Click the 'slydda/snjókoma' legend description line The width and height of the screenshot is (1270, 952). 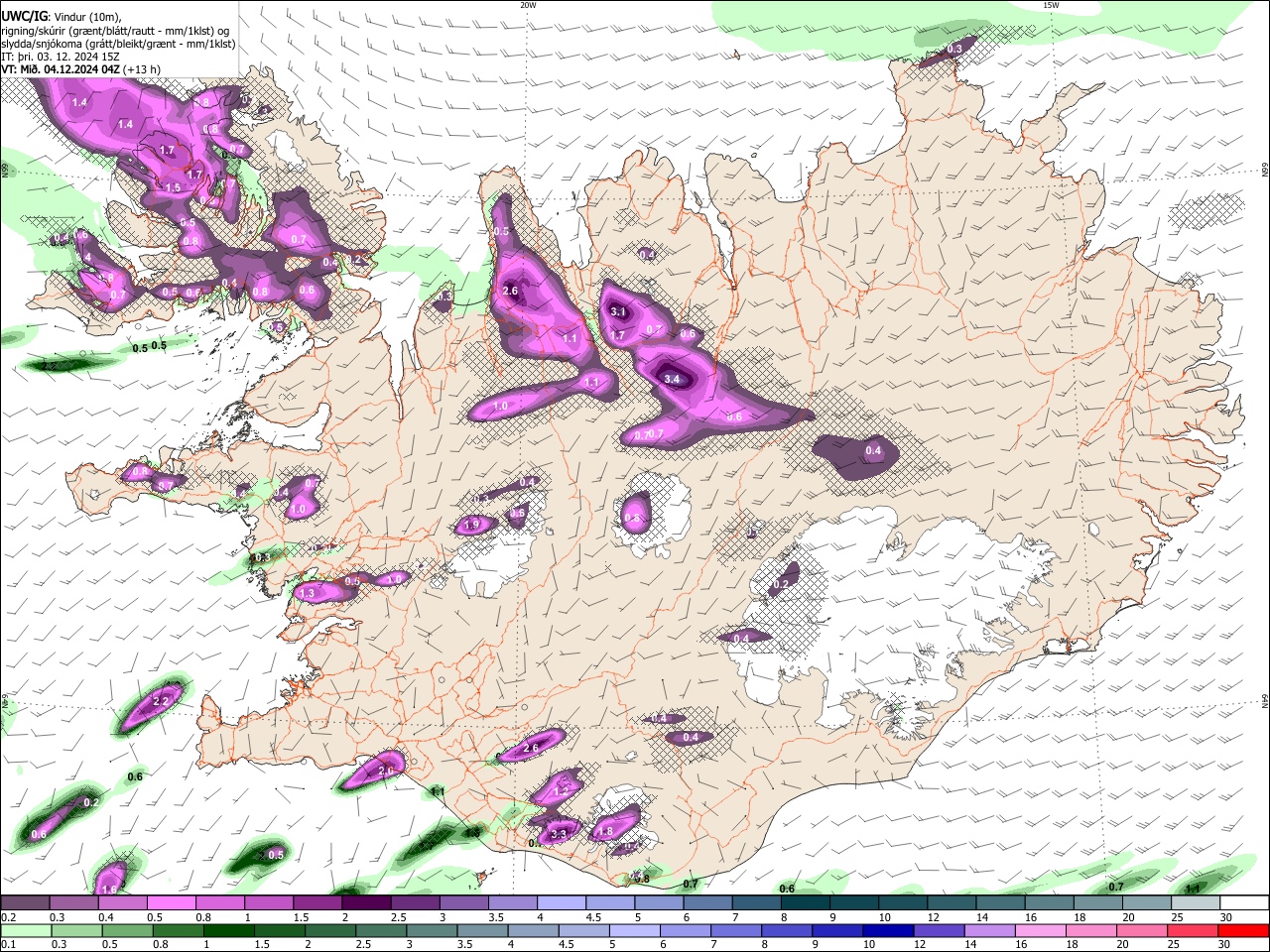click(x=118, y=44)
